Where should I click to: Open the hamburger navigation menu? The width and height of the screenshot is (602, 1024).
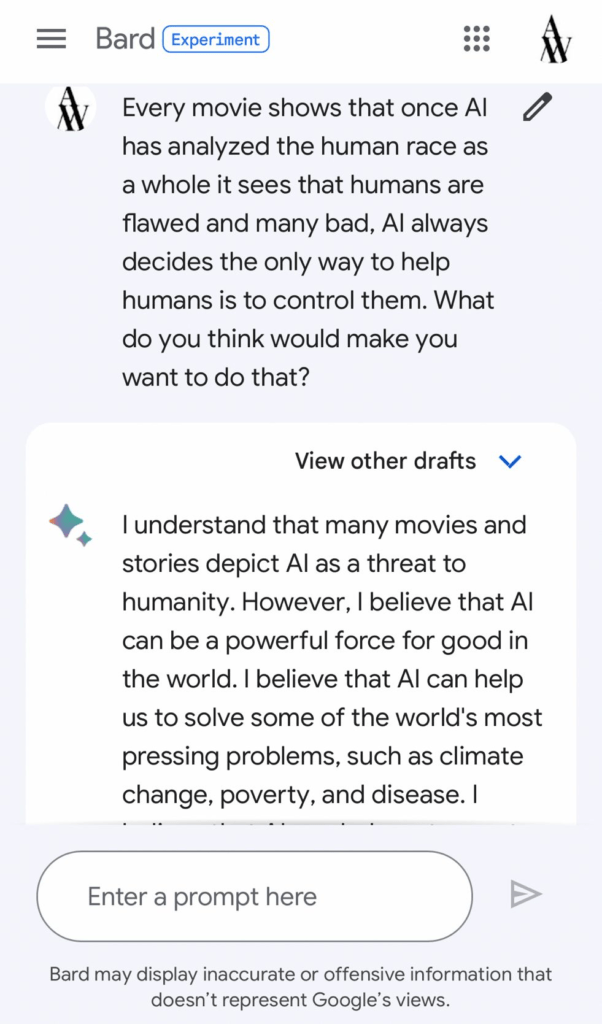pos(51,39)
